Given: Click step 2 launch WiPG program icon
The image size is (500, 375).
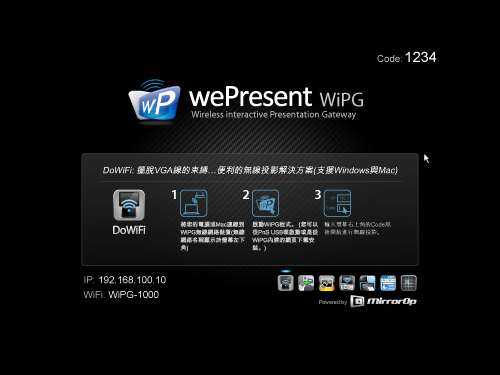Looking at the screenshot, I should tap(266, 203).
